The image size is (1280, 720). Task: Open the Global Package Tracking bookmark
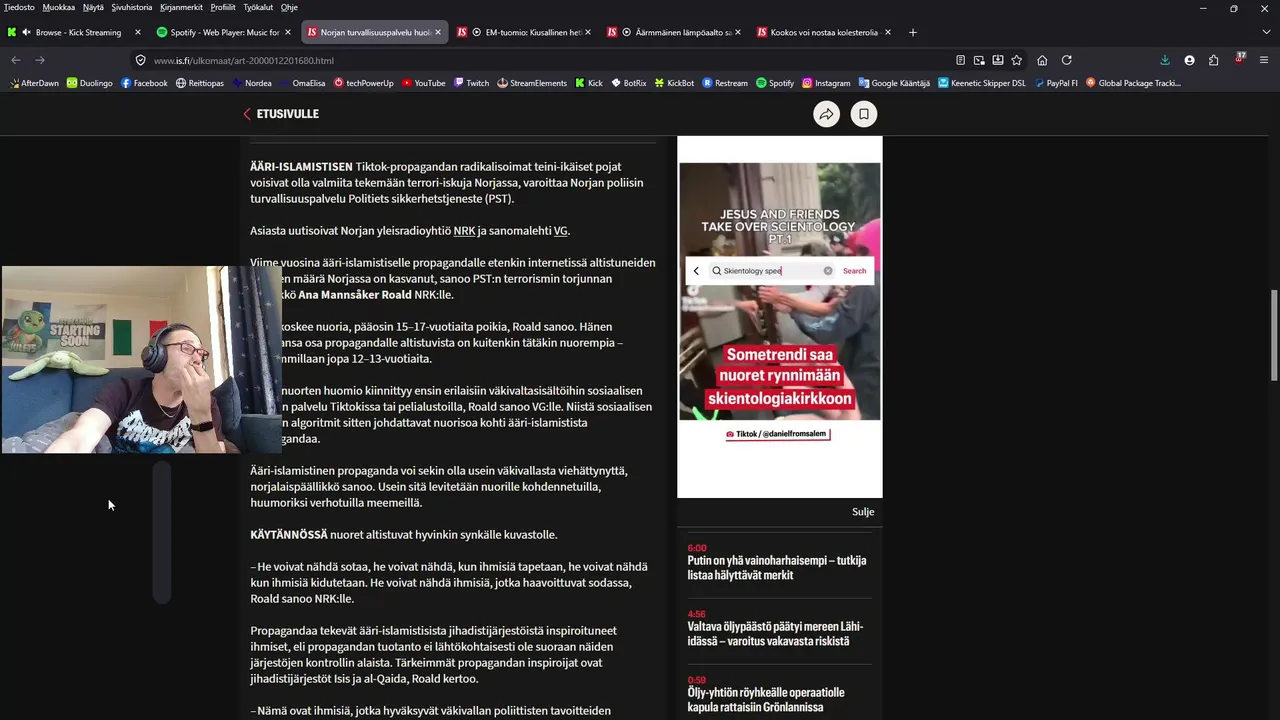tap(1133, 83)
